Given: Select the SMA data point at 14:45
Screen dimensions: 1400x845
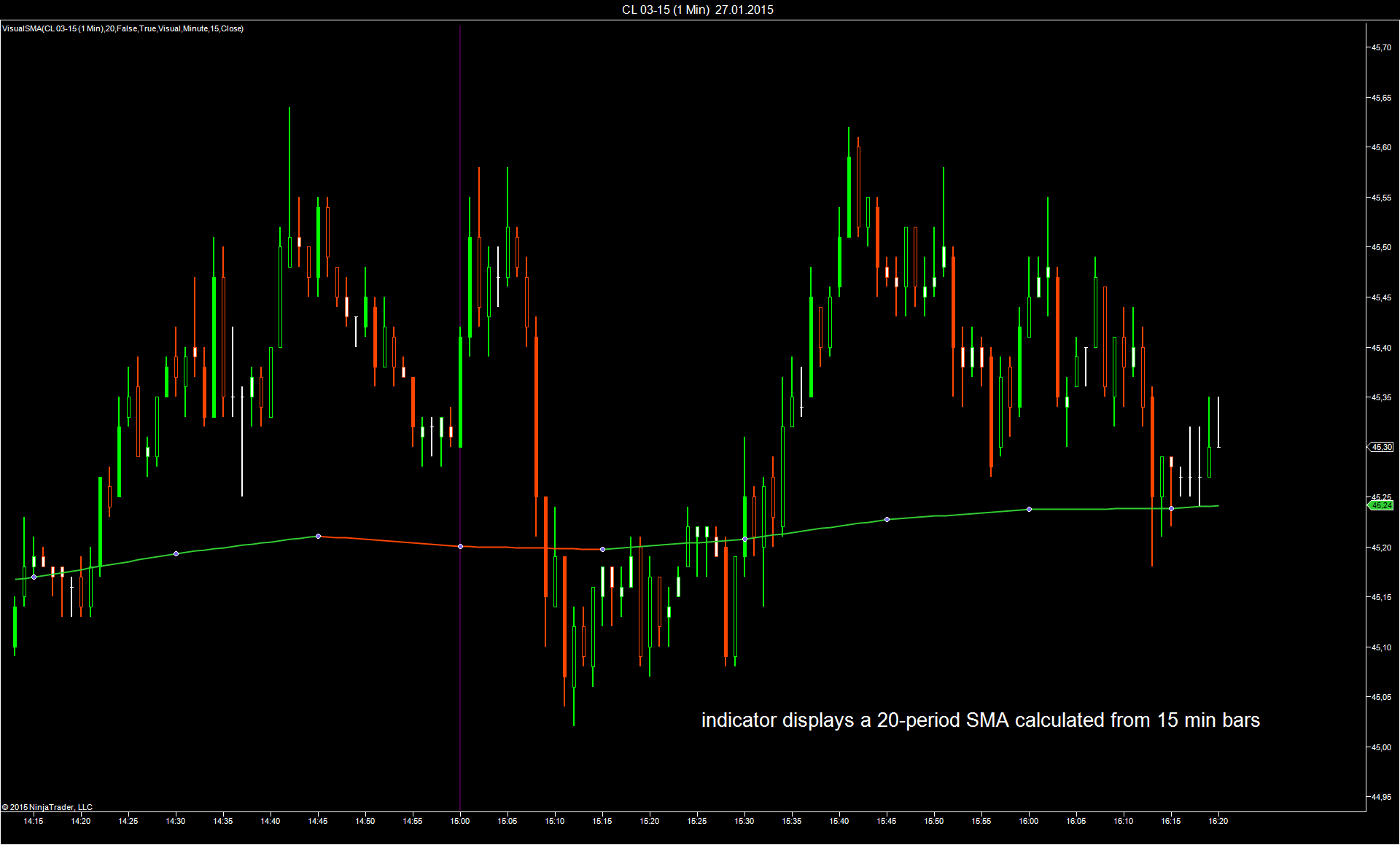Looking at the screenshot, I should point(318,537).
